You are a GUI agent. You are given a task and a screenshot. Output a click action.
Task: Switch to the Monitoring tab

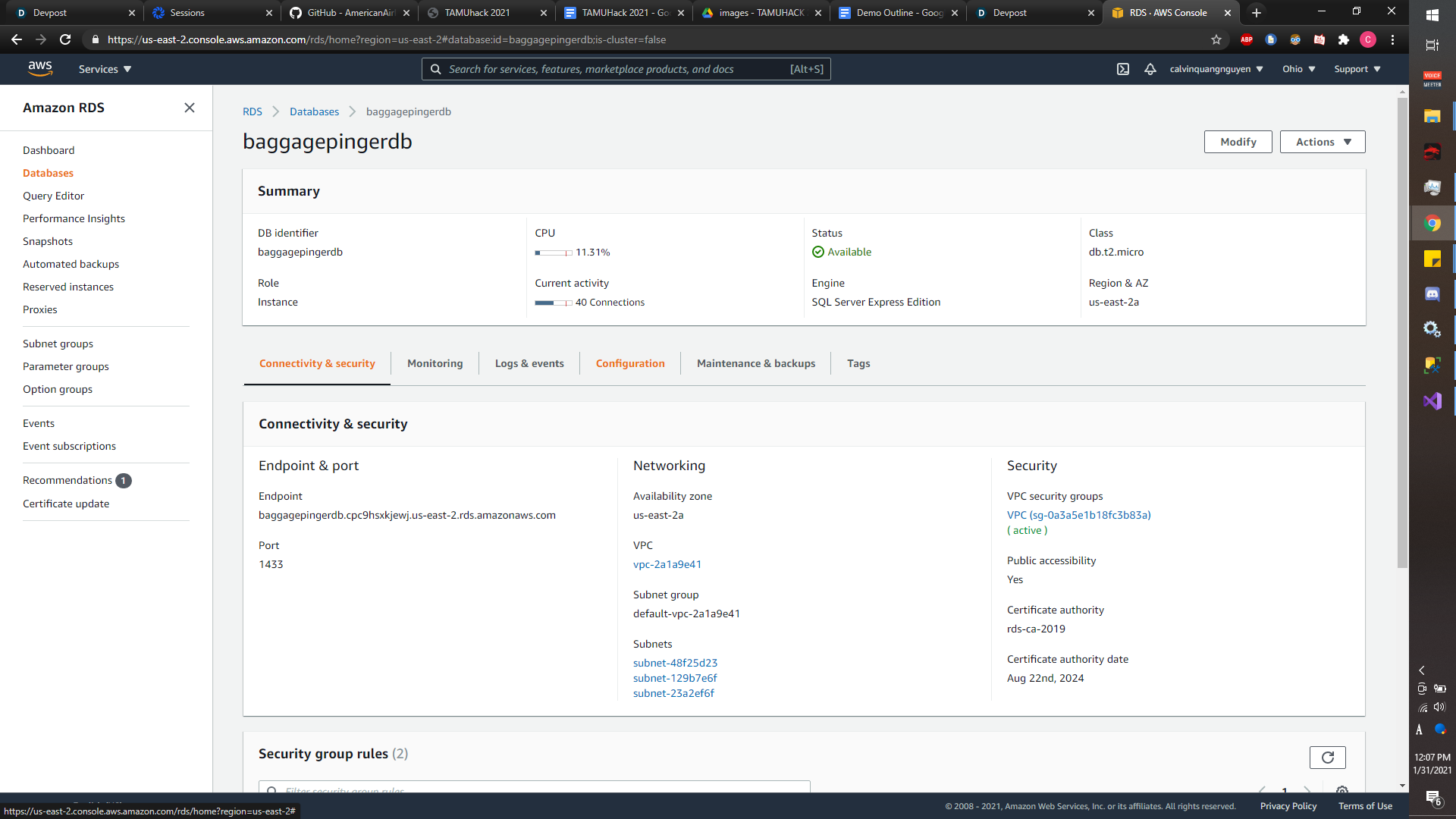(435, 363)
